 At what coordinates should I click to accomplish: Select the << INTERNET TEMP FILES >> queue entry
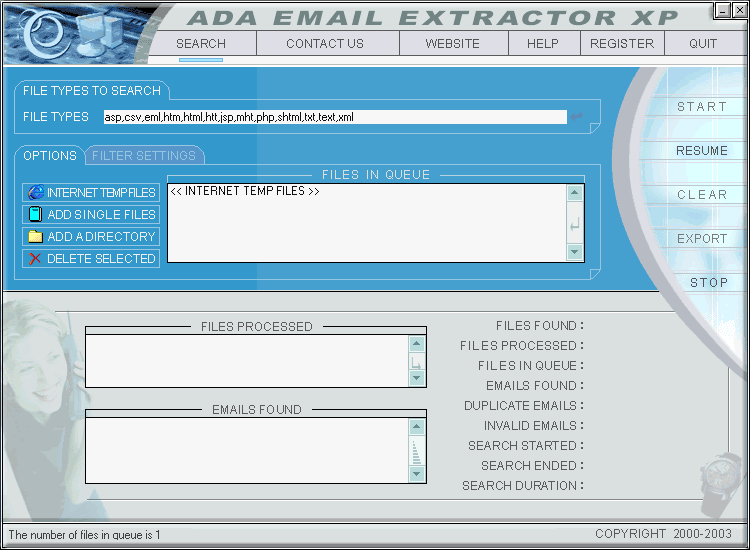click(x=245, y=191)
